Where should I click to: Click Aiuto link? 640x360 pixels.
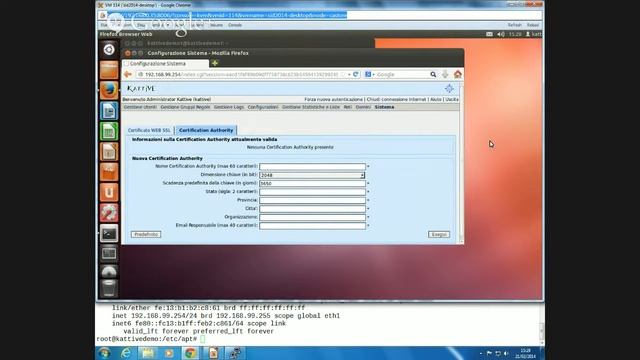pos(436,99)
